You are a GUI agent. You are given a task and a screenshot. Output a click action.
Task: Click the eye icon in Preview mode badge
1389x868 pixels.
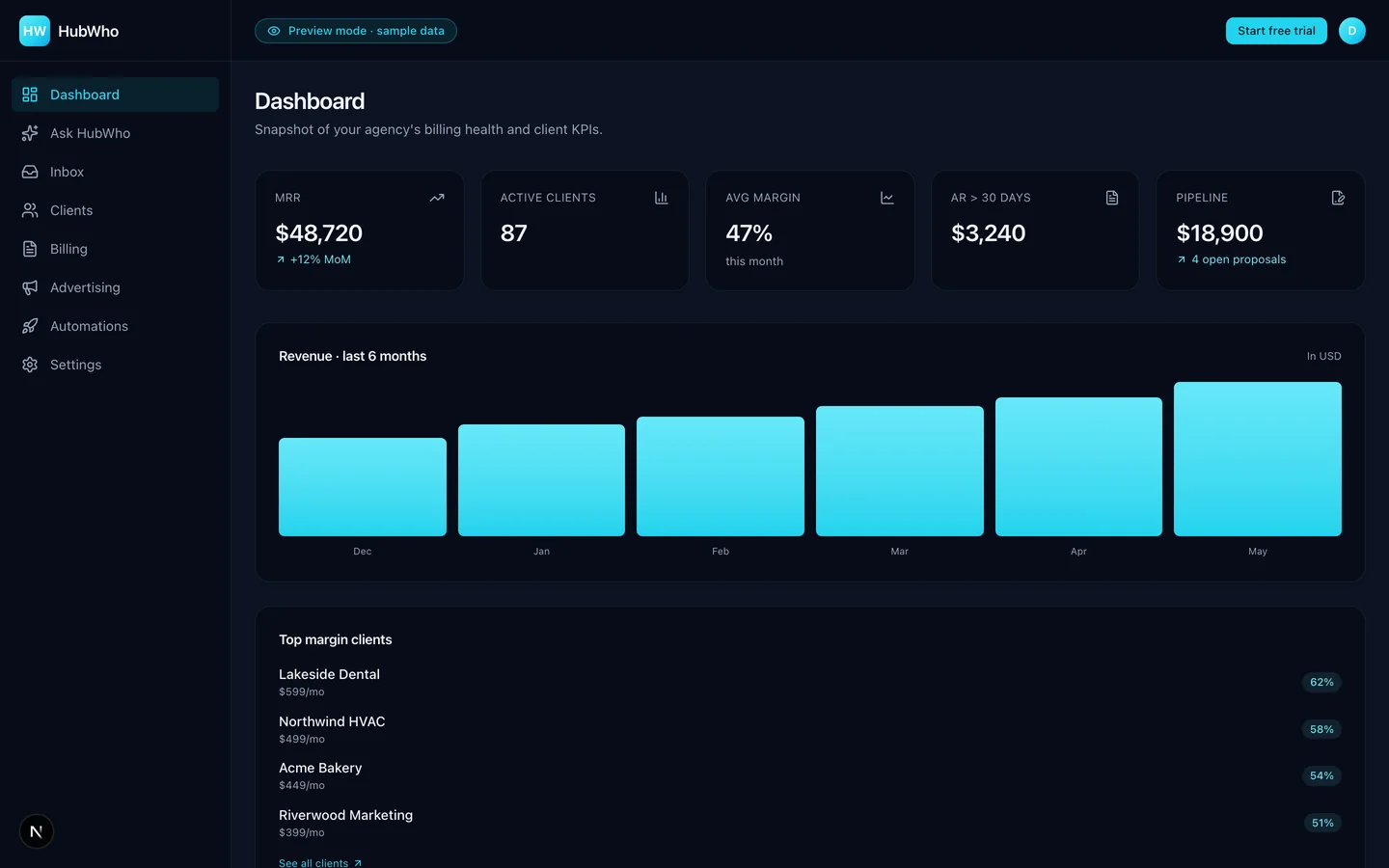pyautogui.click(x=274, y=31)
